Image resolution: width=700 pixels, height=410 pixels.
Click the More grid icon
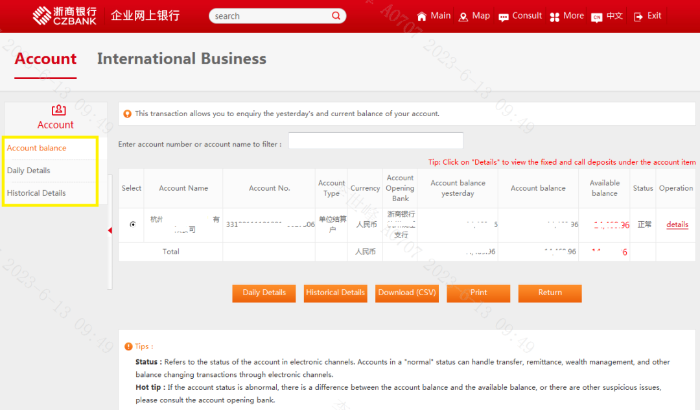click(554, 17)
